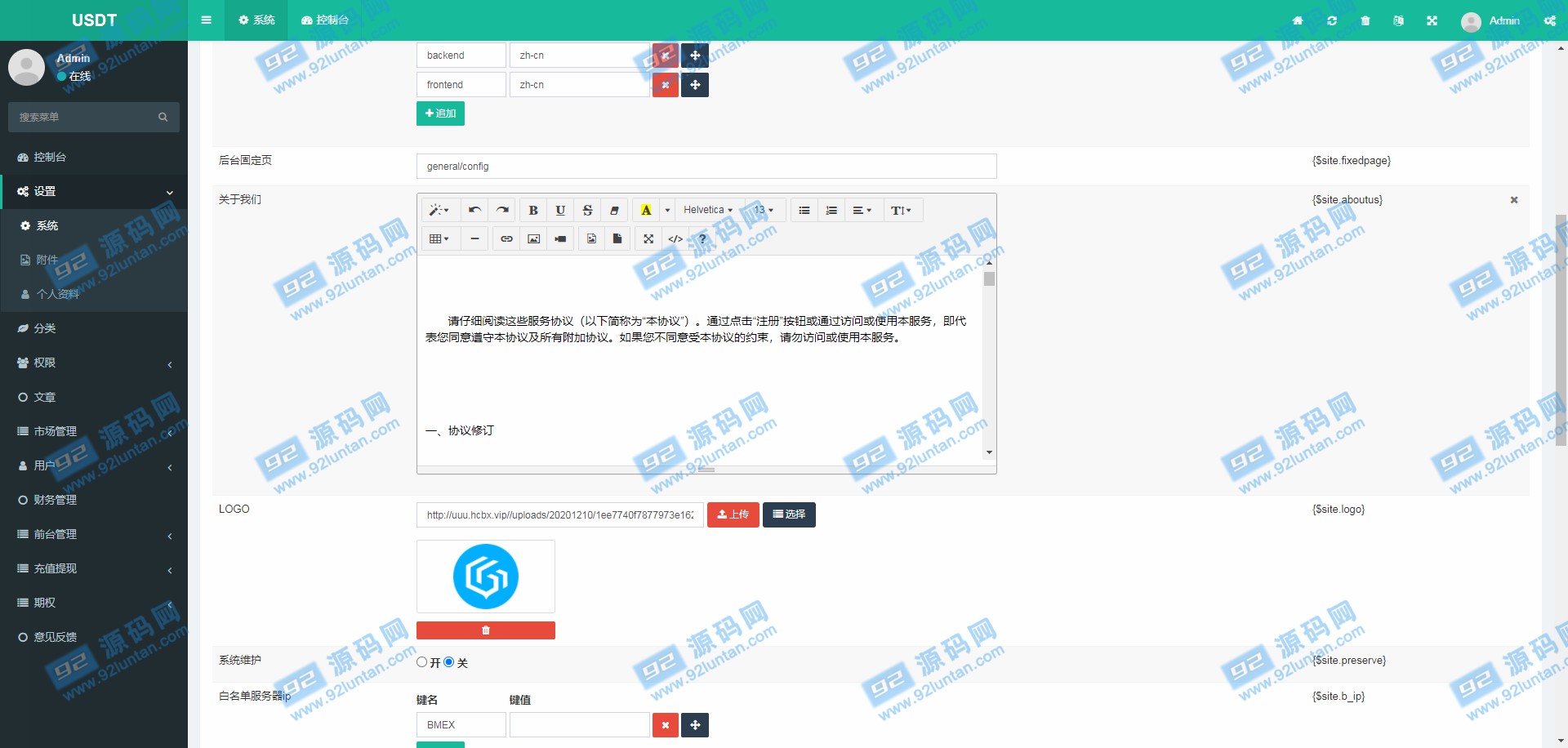Toggle the sidebar with the hamburger icon

click(206, 20)
